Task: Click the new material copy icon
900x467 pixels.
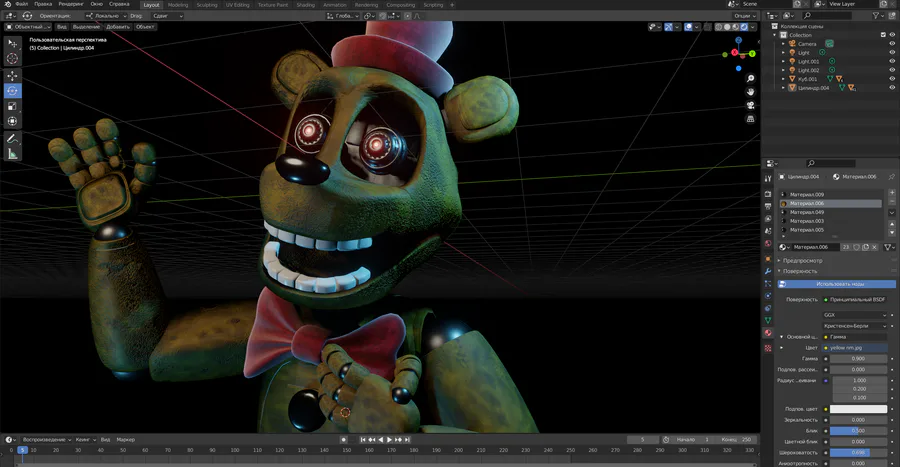Action: (866, 247)
